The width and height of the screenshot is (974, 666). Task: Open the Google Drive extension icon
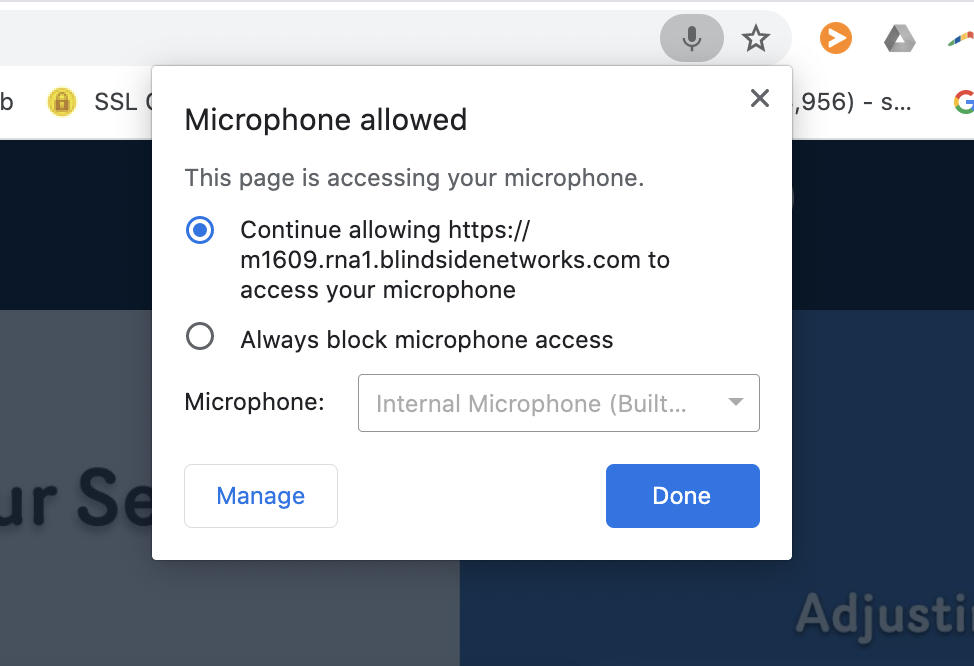[x=899, y=39]
